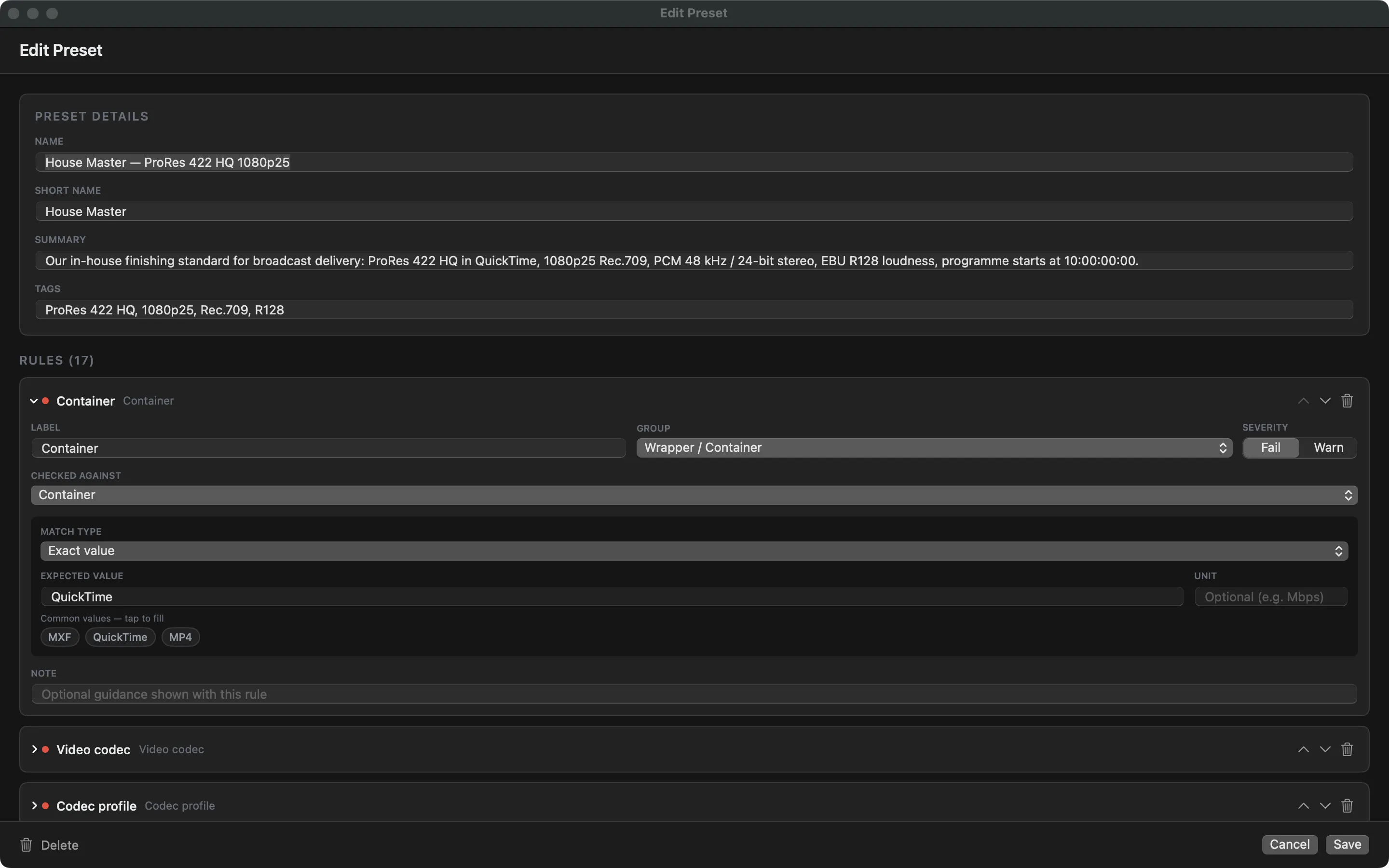Cancel editing the preset
This screenshot has width=1389, height=868.
tap(1289, 844)
